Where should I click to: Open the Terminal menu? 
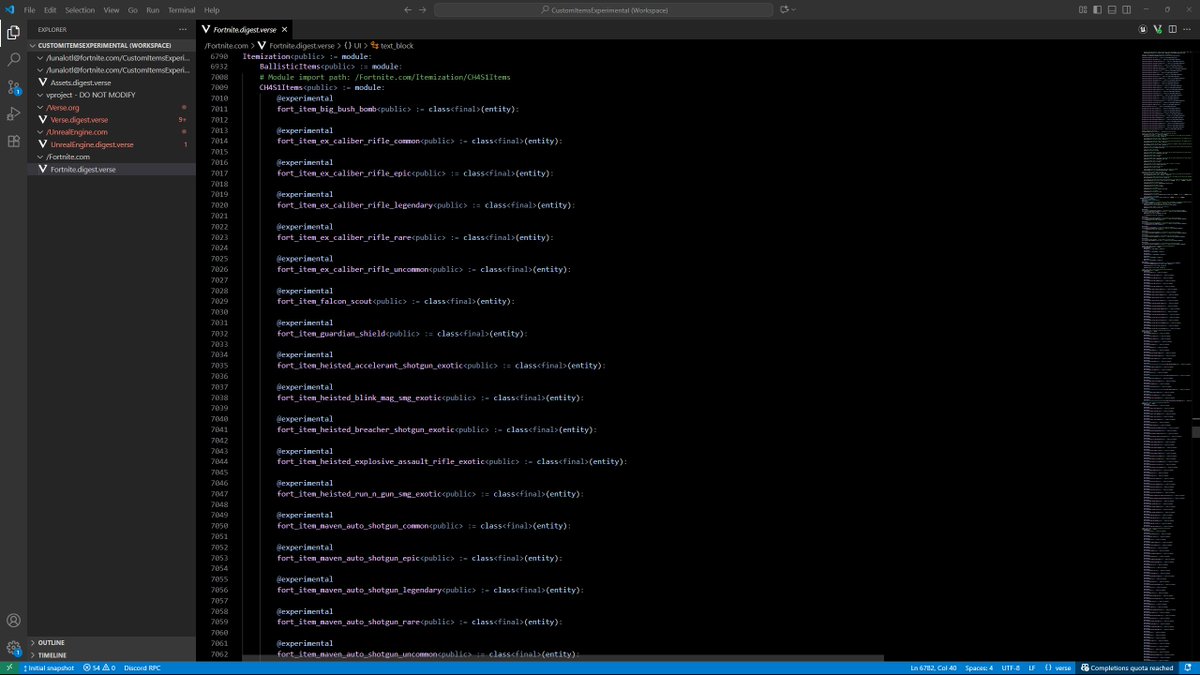pyautogui.click(x=182, y=9)
